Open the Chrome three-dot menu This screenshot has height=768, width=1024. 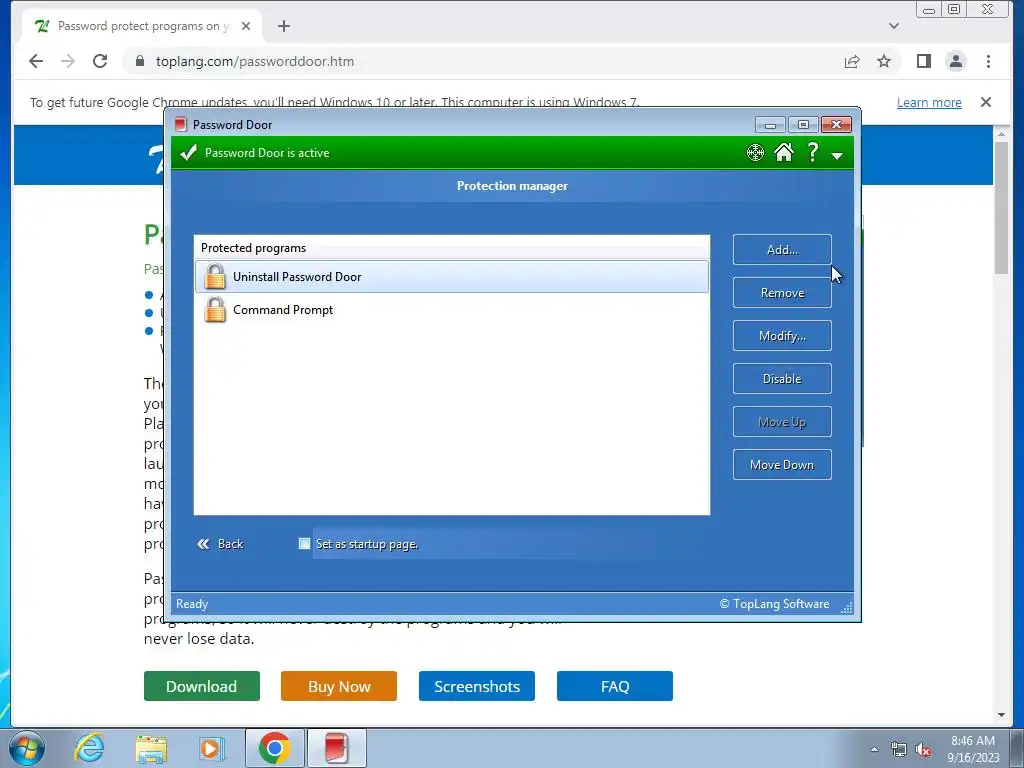tap(988, 61)
